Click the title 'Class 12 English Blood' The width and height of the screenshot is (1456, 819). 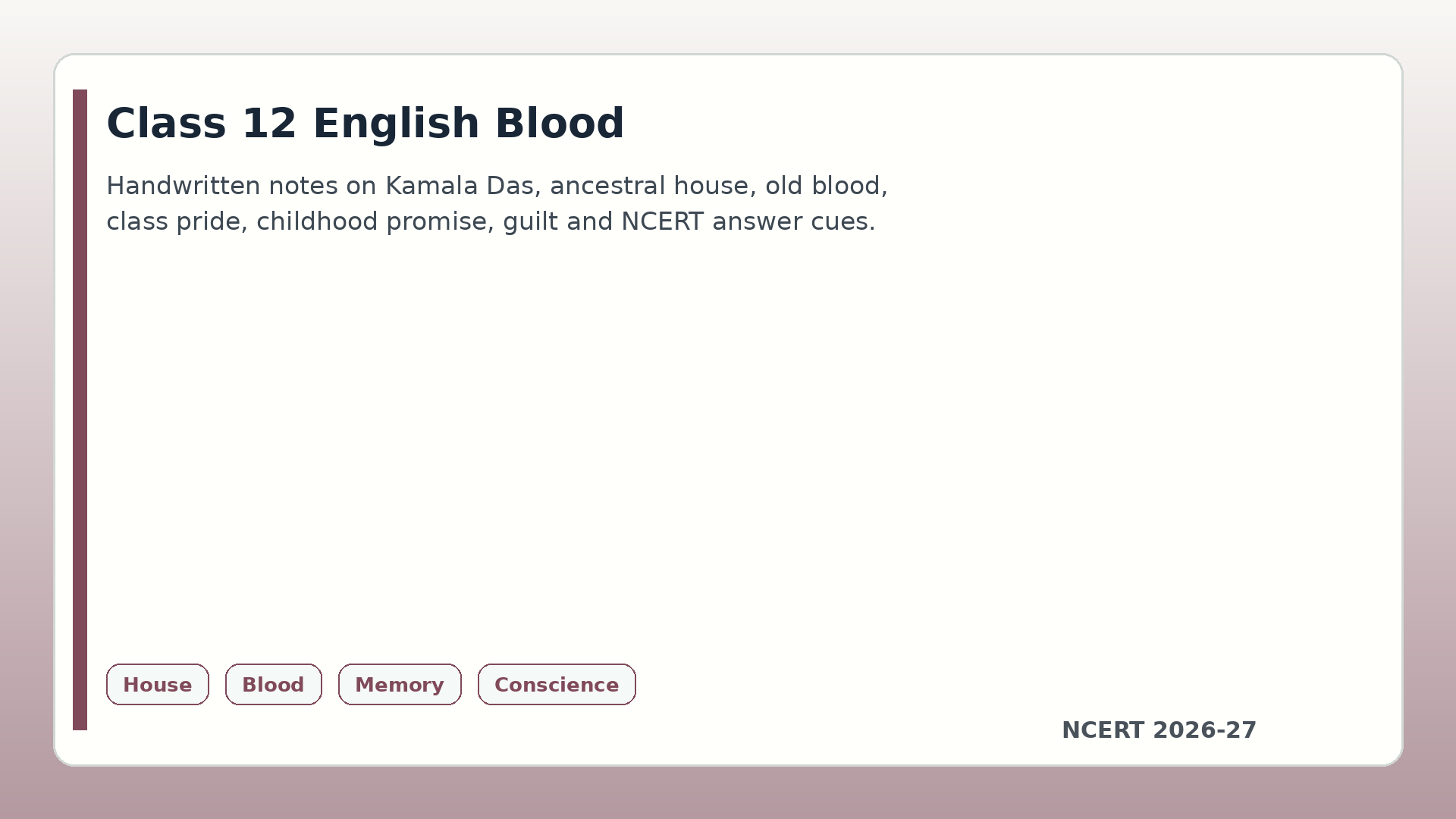(x=365, y=123)
